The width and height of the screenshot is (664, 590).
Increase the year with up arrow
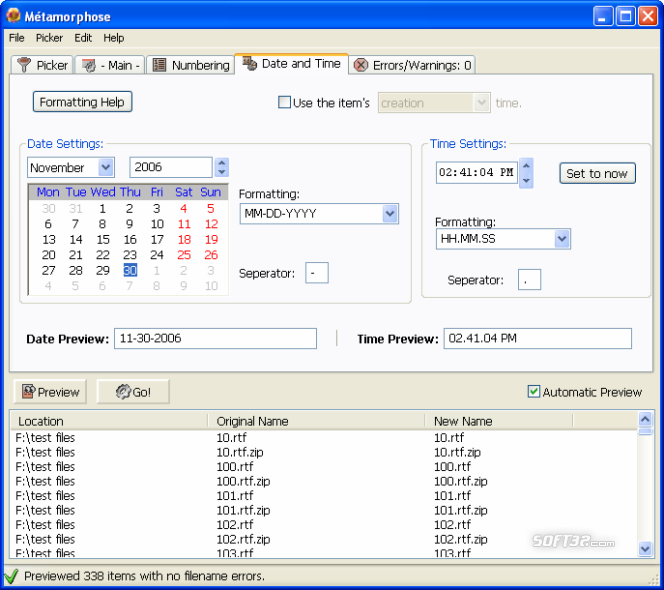click(222, 163)
